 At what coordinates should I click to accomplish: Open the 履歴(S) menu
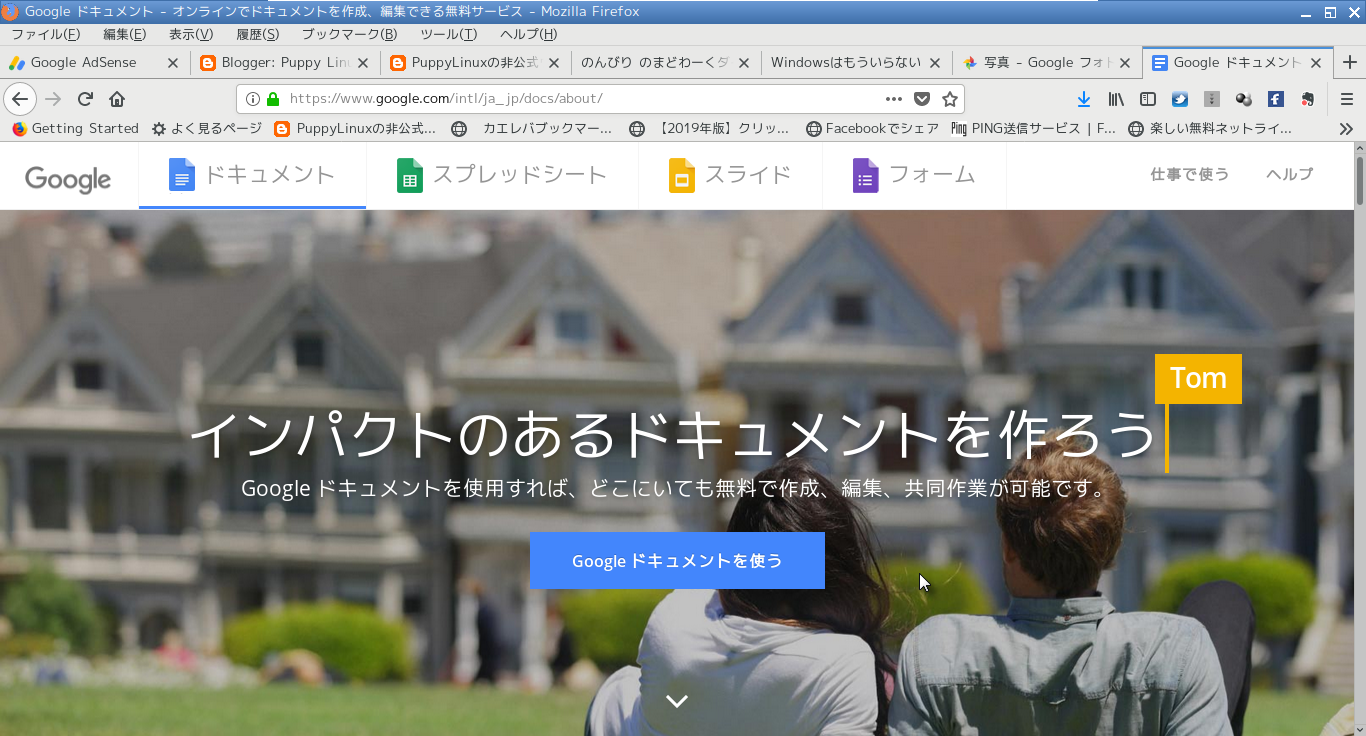[x=258, y=34]
